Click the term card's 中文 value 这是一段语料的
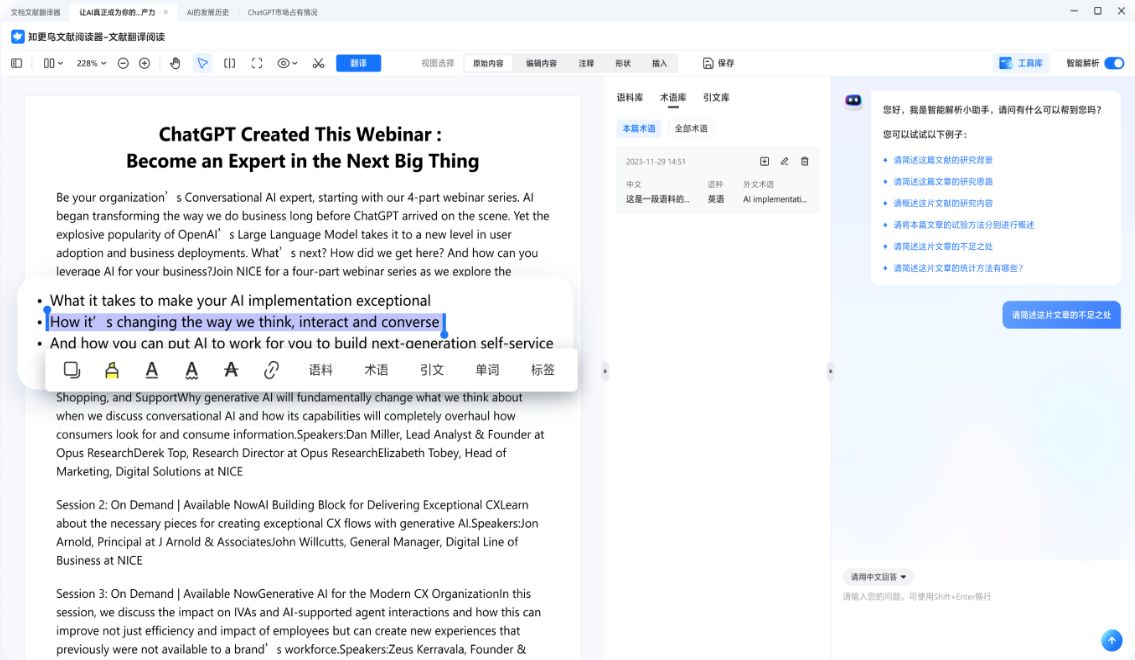This screenshot has height=660, width=1135. 657,199
